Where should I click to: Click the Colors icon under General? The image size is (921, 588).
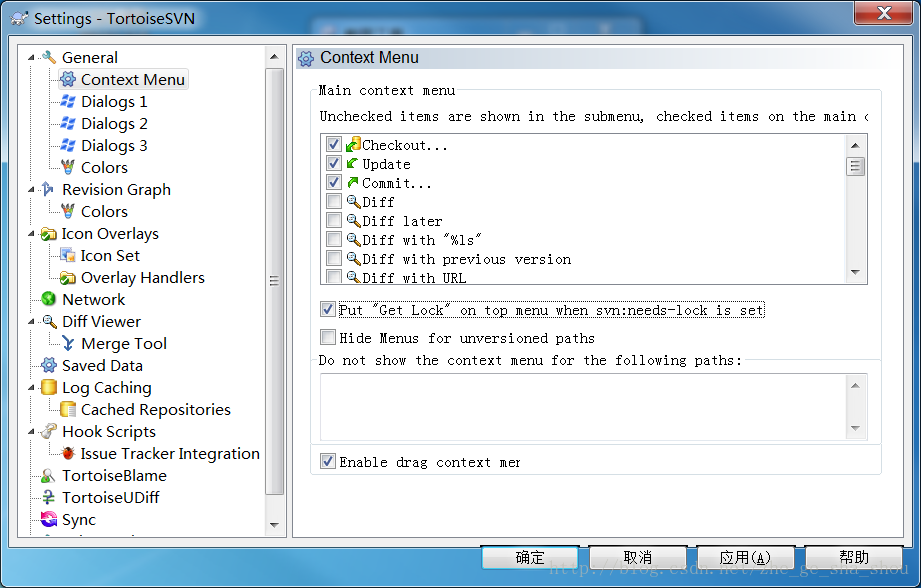pos(68,167)
